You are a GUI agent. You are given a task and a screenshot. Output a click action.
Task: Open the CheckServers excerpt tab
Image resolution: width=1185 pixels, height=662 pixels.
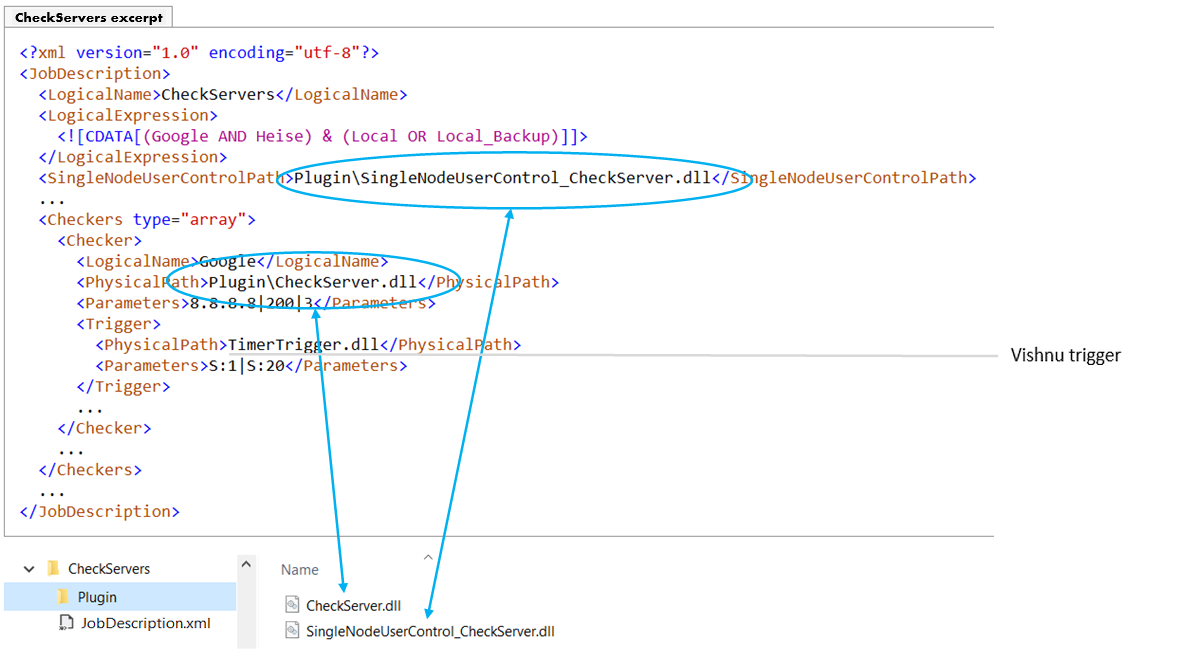(x=89, y=17)
